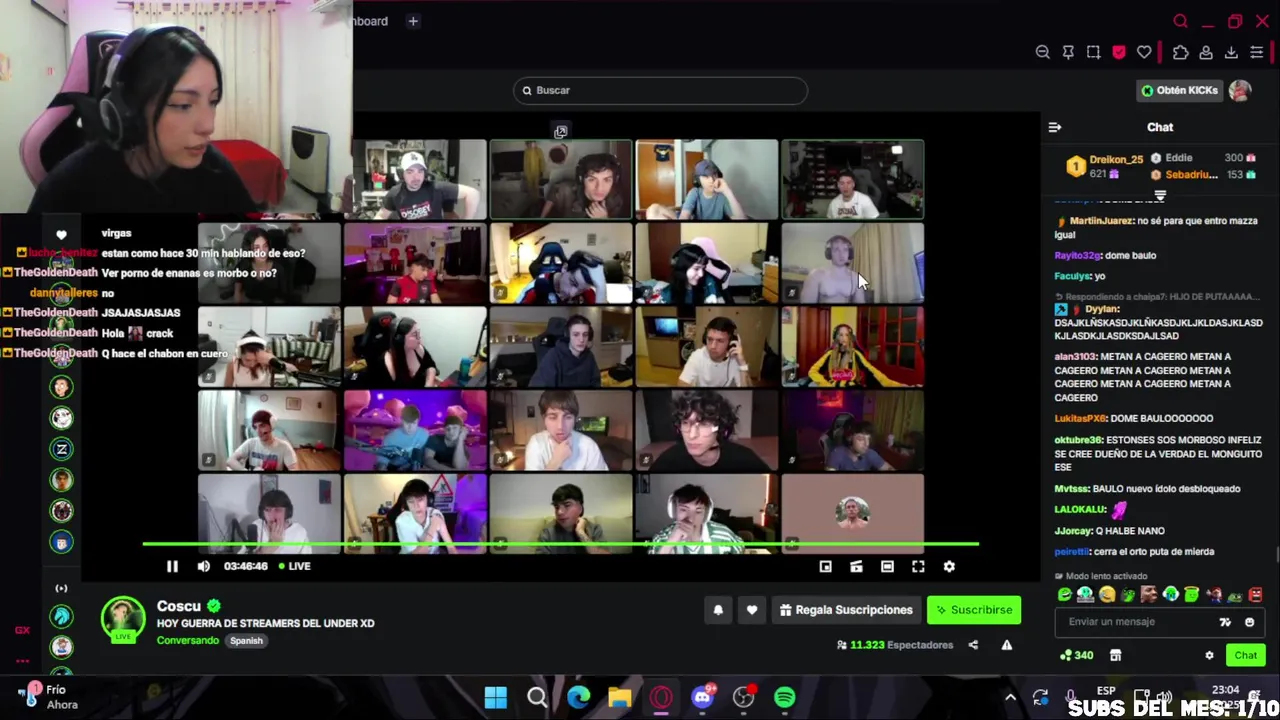Open chat settings gear
1280x720 pixels.
(1209, 656)
